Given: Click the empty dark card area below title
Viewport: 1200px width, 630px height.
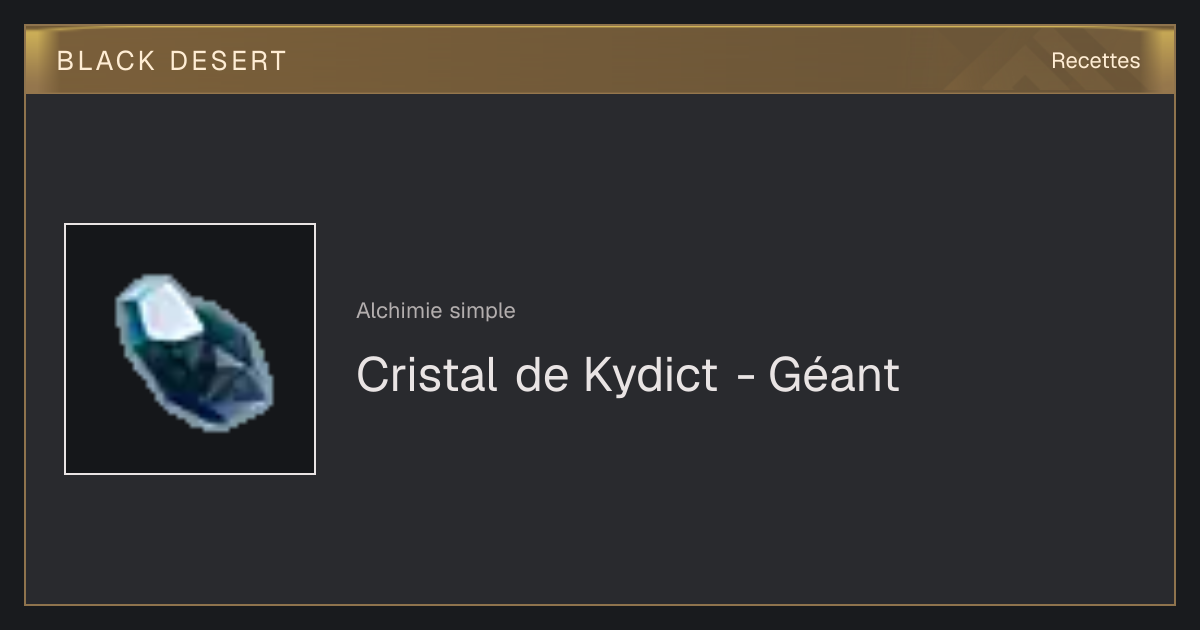Looking at the screenshot, I should 700,500.
